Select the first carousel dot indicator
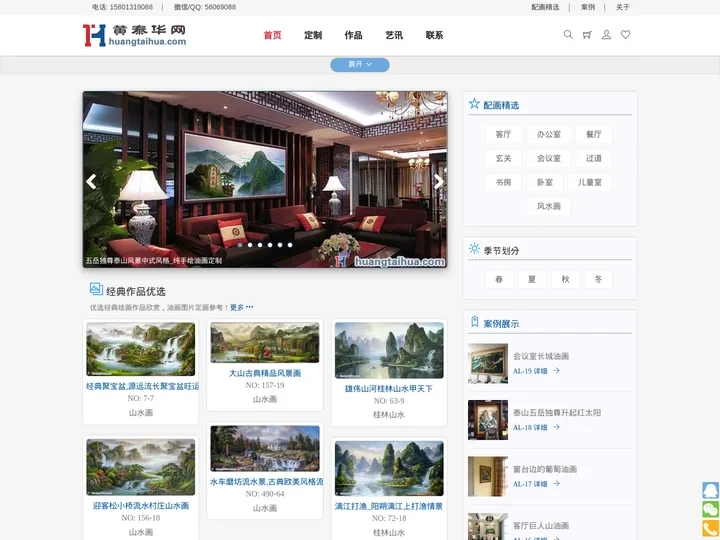720x540 pixels. pos(240,245)
